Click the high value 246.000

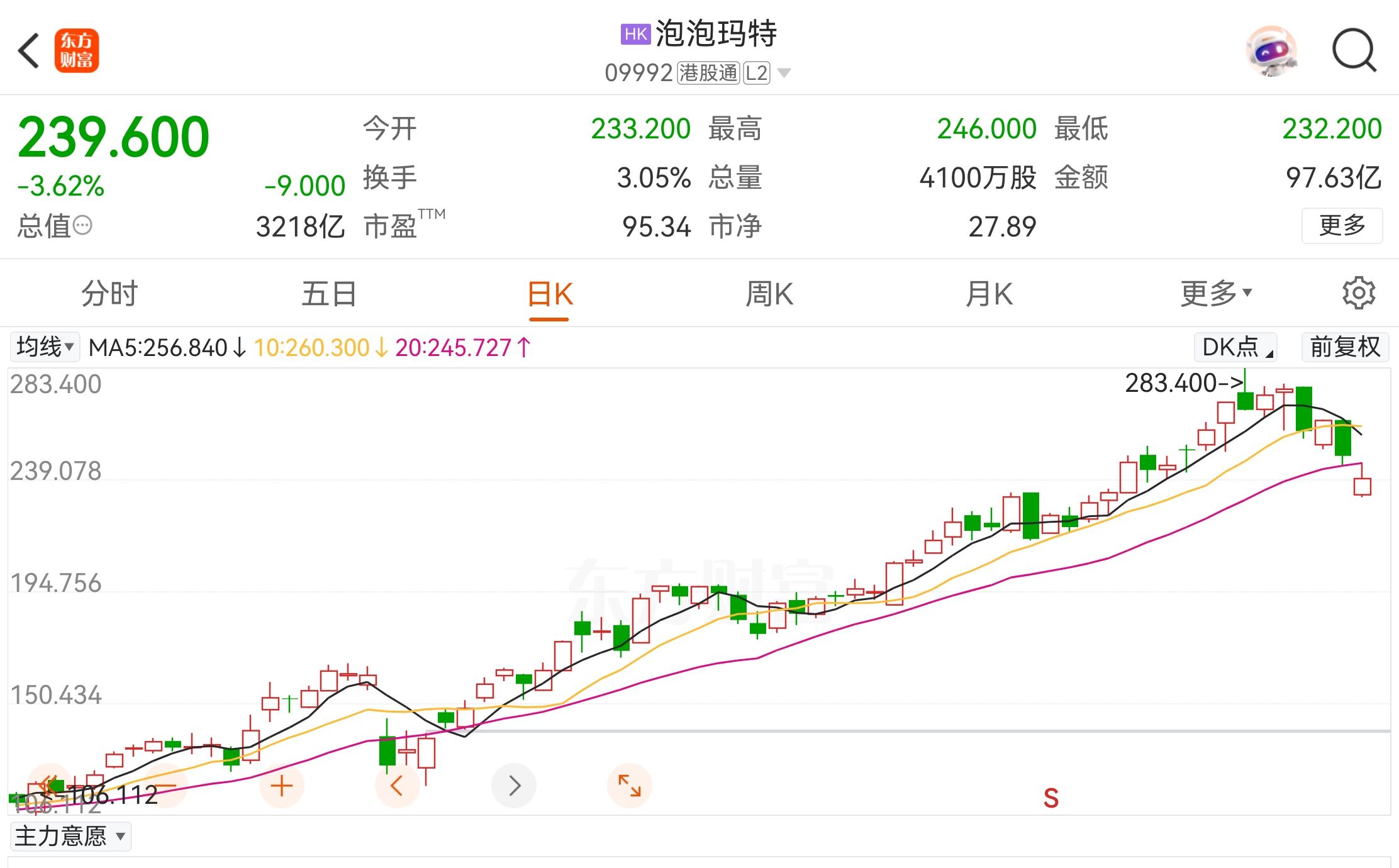(x=986, y=129)
